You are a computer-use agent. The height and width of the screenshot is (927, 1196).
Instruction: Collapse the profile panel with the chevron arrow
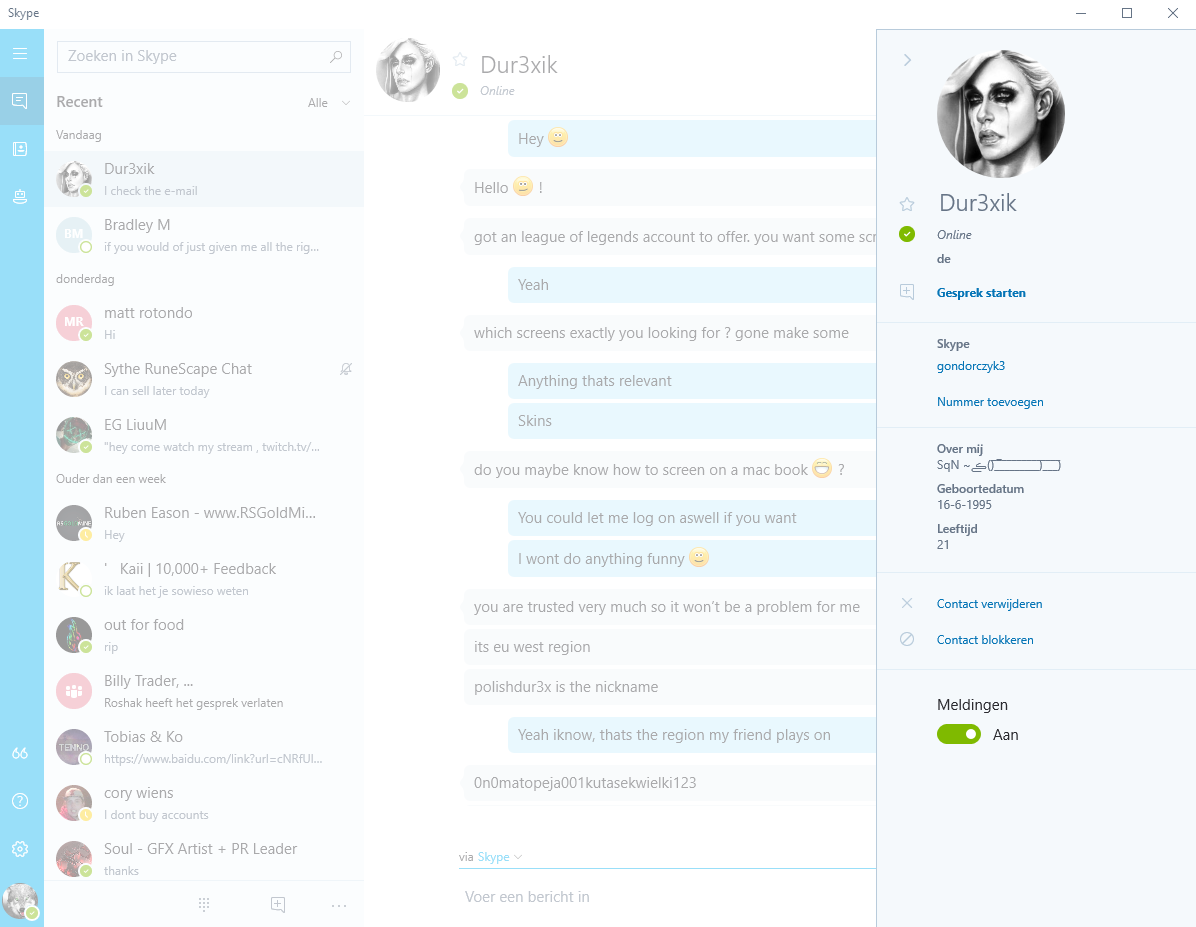coord(907,60)
